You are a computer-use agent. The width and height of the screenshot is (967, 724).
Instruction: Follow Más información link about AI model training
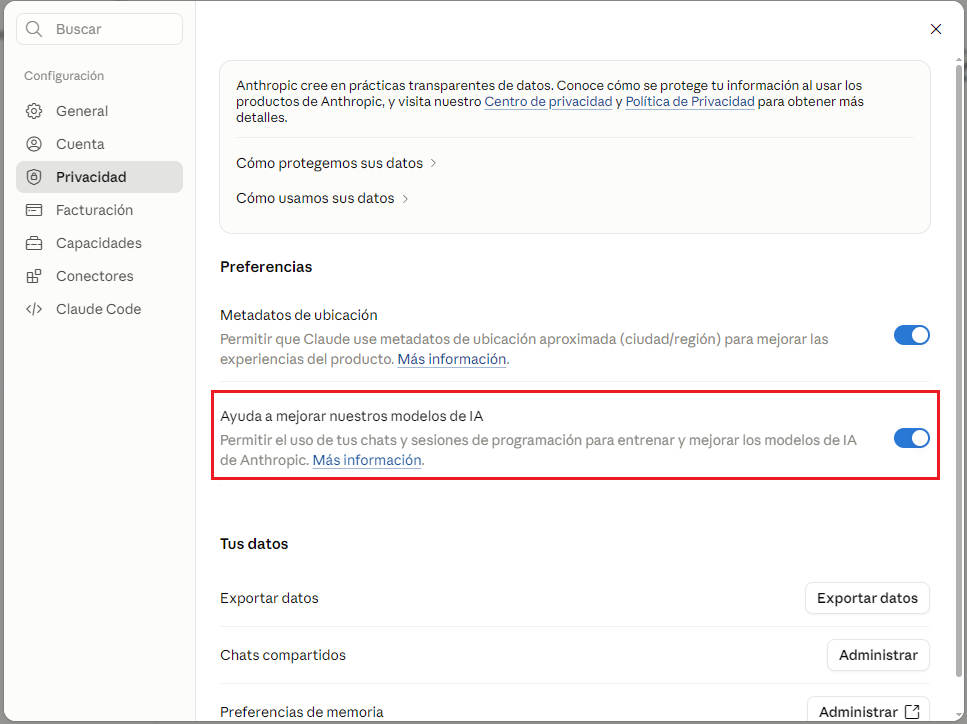tap(367, 461)
